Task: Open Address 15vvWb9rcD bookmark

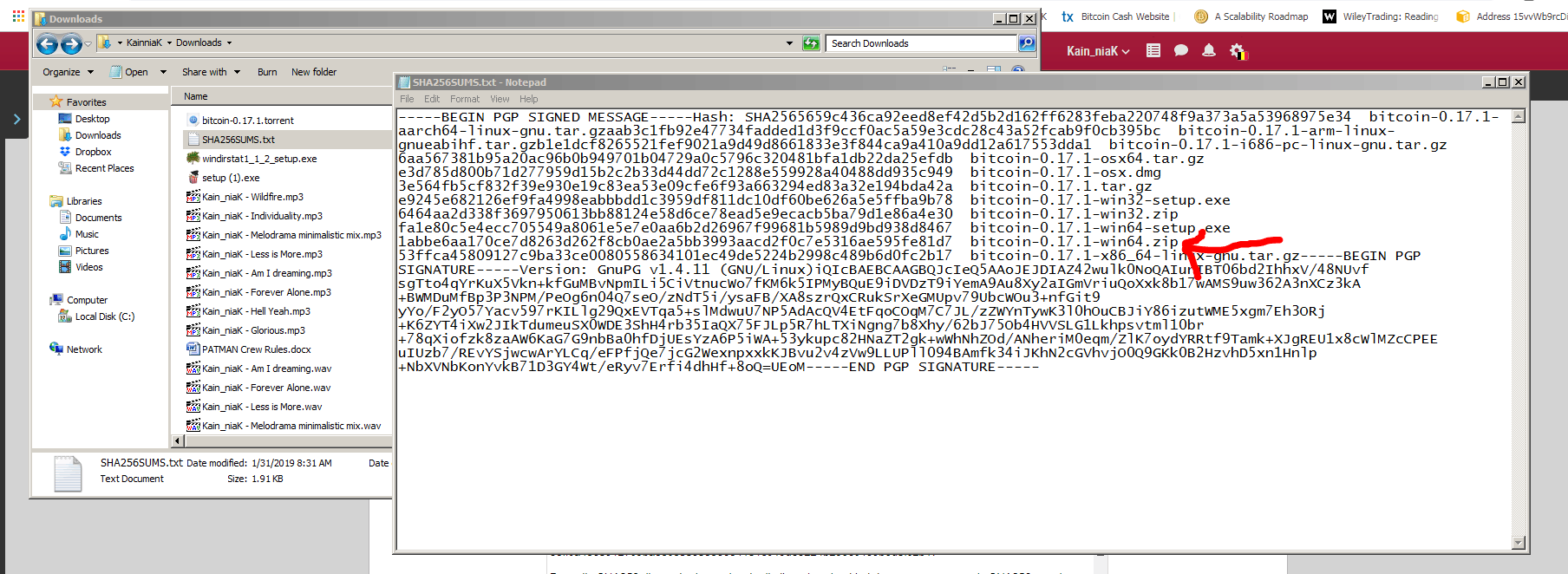Action: tap(1512, 16)
